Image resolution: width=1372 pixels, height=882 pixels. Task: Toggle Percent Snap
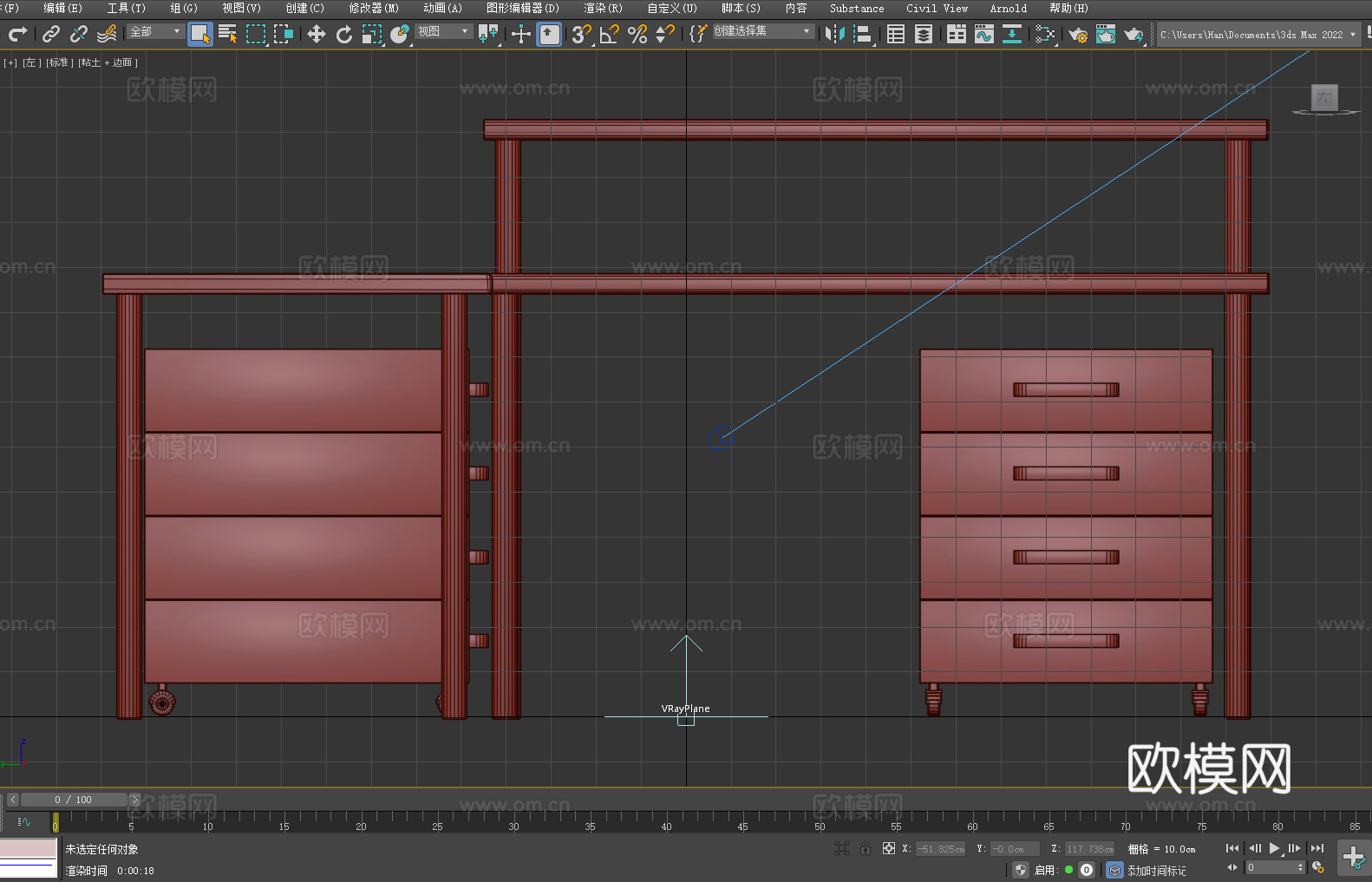pos(637,34)
